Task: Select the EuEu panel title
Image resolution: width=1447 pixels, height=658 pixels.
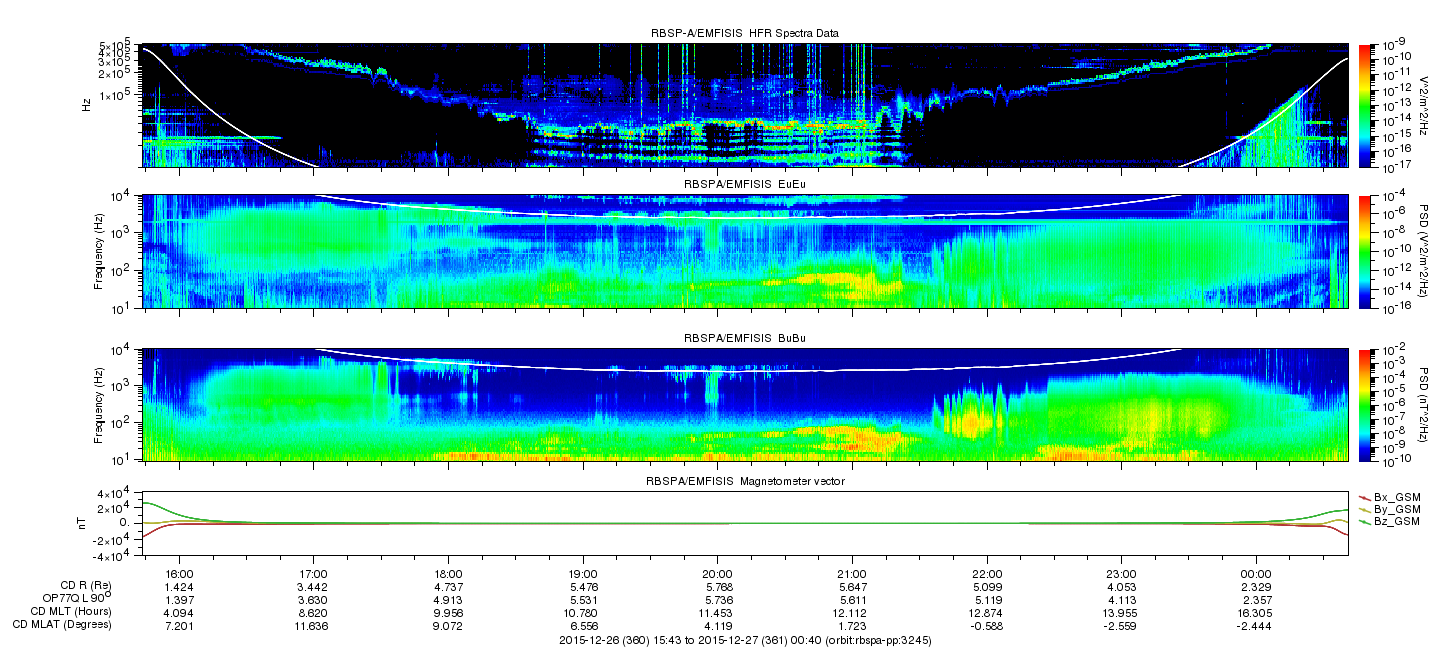Action: (744, 185)
